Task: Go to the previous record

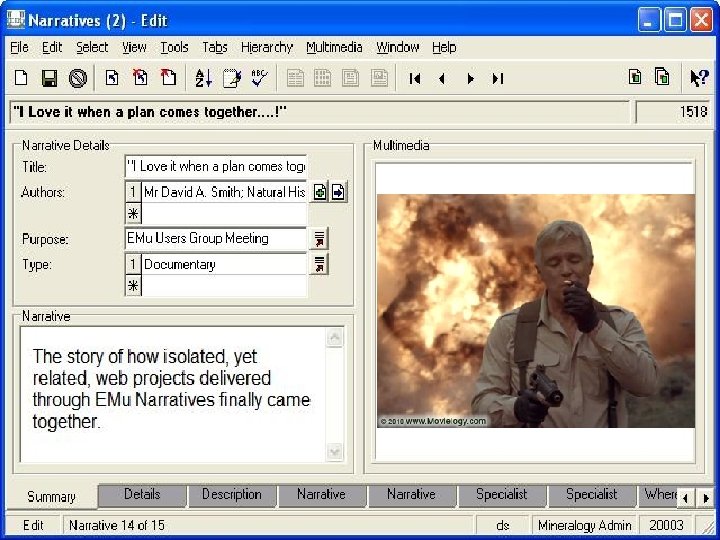Action: coord(442,79)
